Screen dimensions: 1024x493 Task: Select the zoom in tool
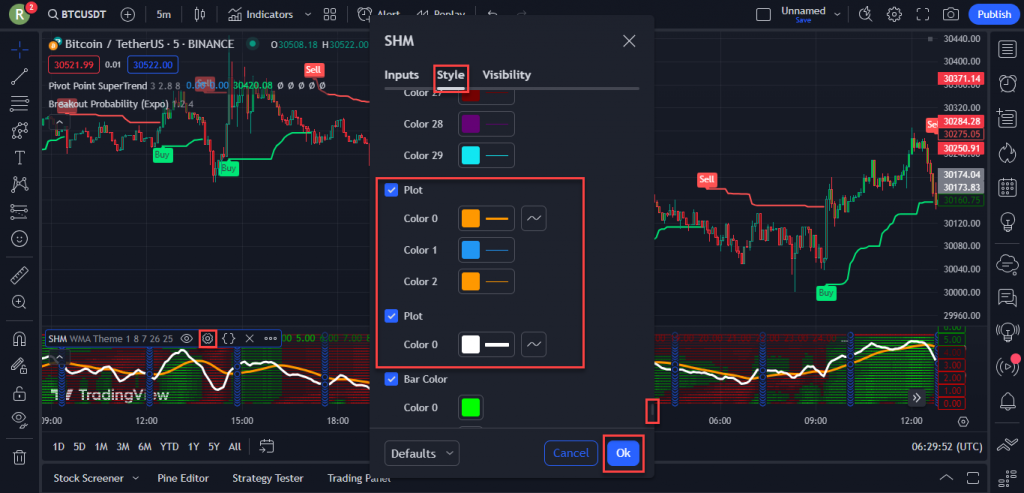pyautogui.click(x=20, y=302)
